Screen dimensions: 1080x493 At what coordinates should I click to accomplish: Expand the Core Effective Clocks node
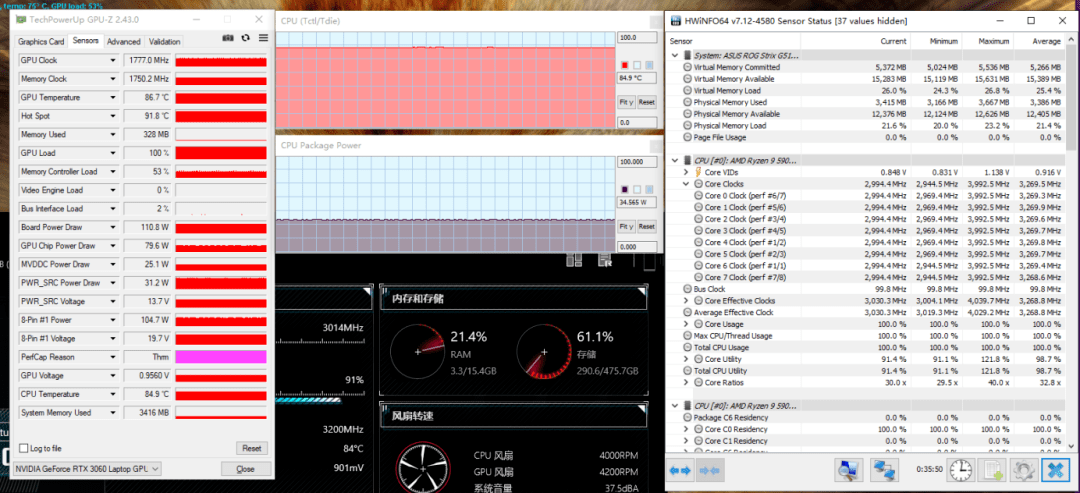tap(686, 301)
